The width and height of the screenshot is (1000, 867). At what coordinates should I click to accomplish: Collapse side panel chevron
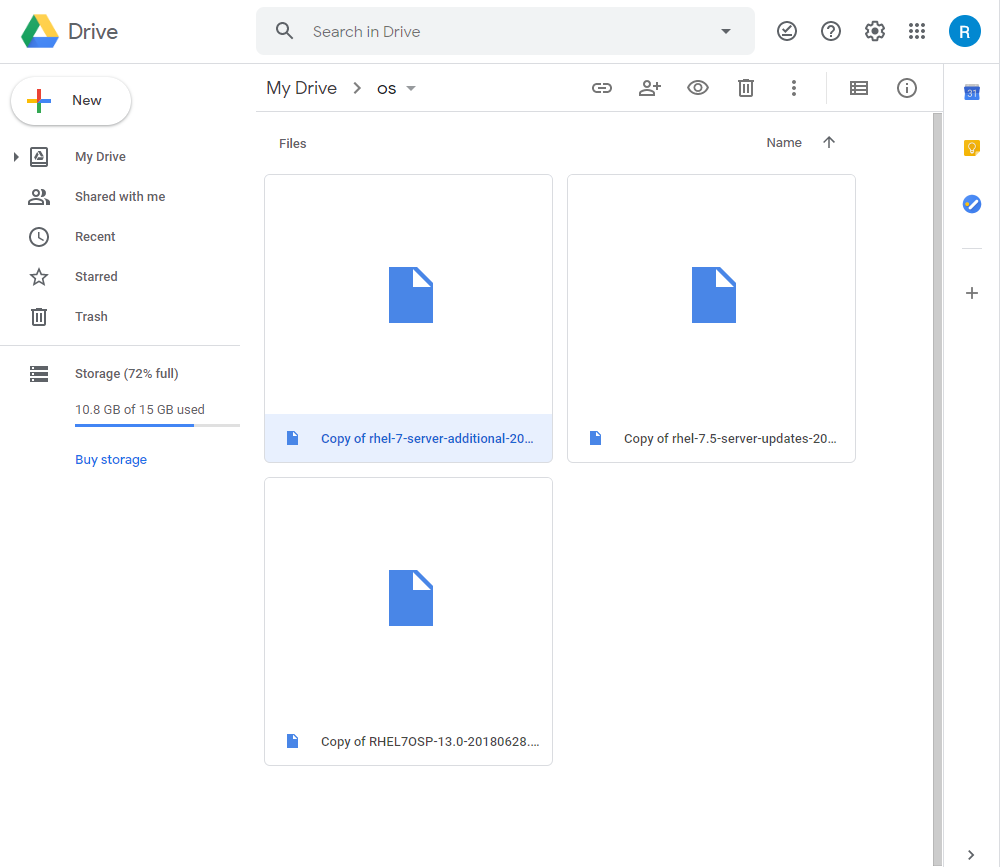click(970, 855)
